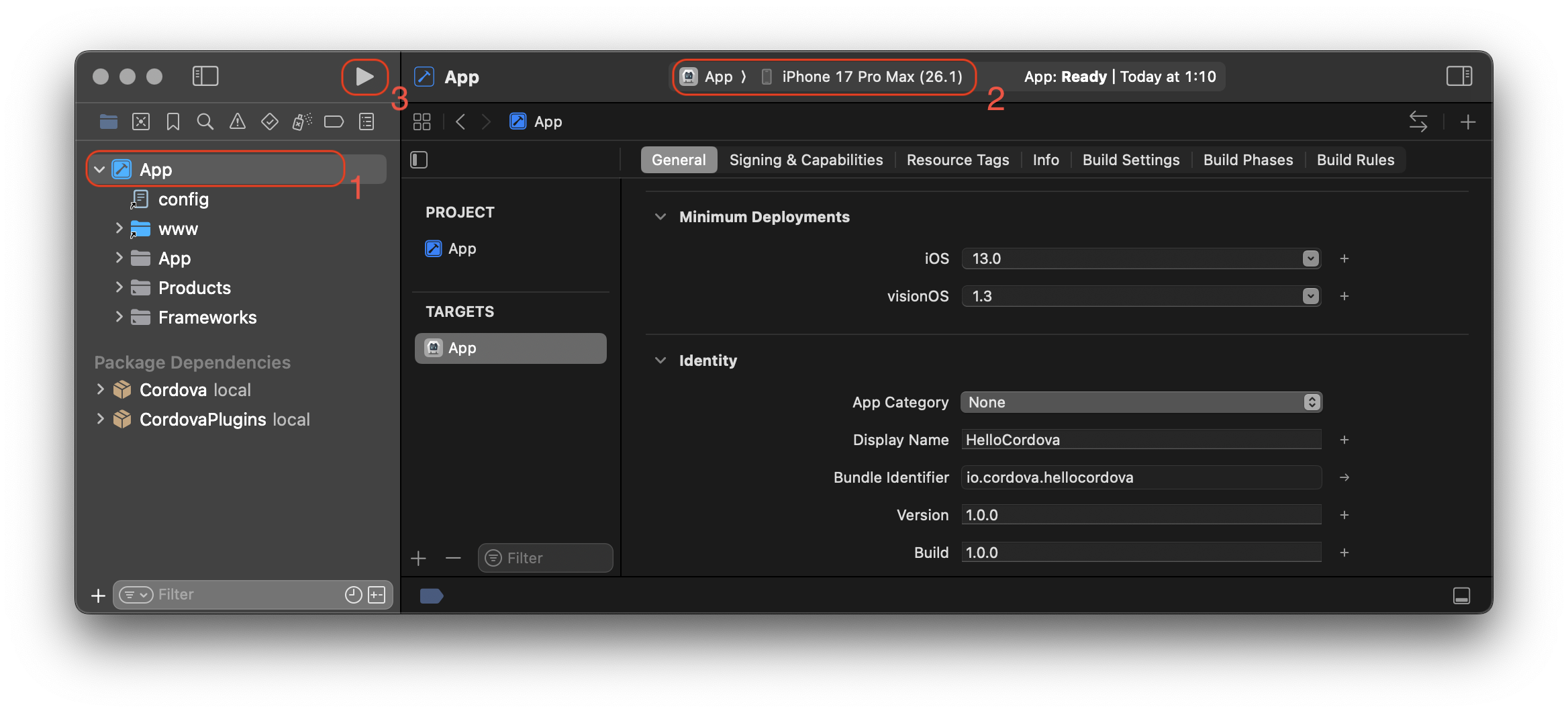The width and height of the screenshot is (1568, 713).
Task: Click the Display Name text field
Action: pyautogui.click(x=1141, y=440)
